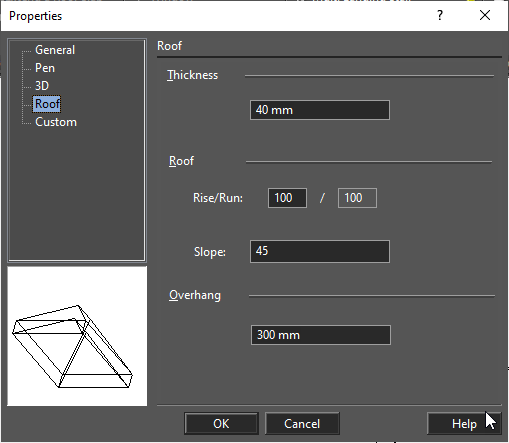Click the Rise value field before the slash

[x=287, y=198]
